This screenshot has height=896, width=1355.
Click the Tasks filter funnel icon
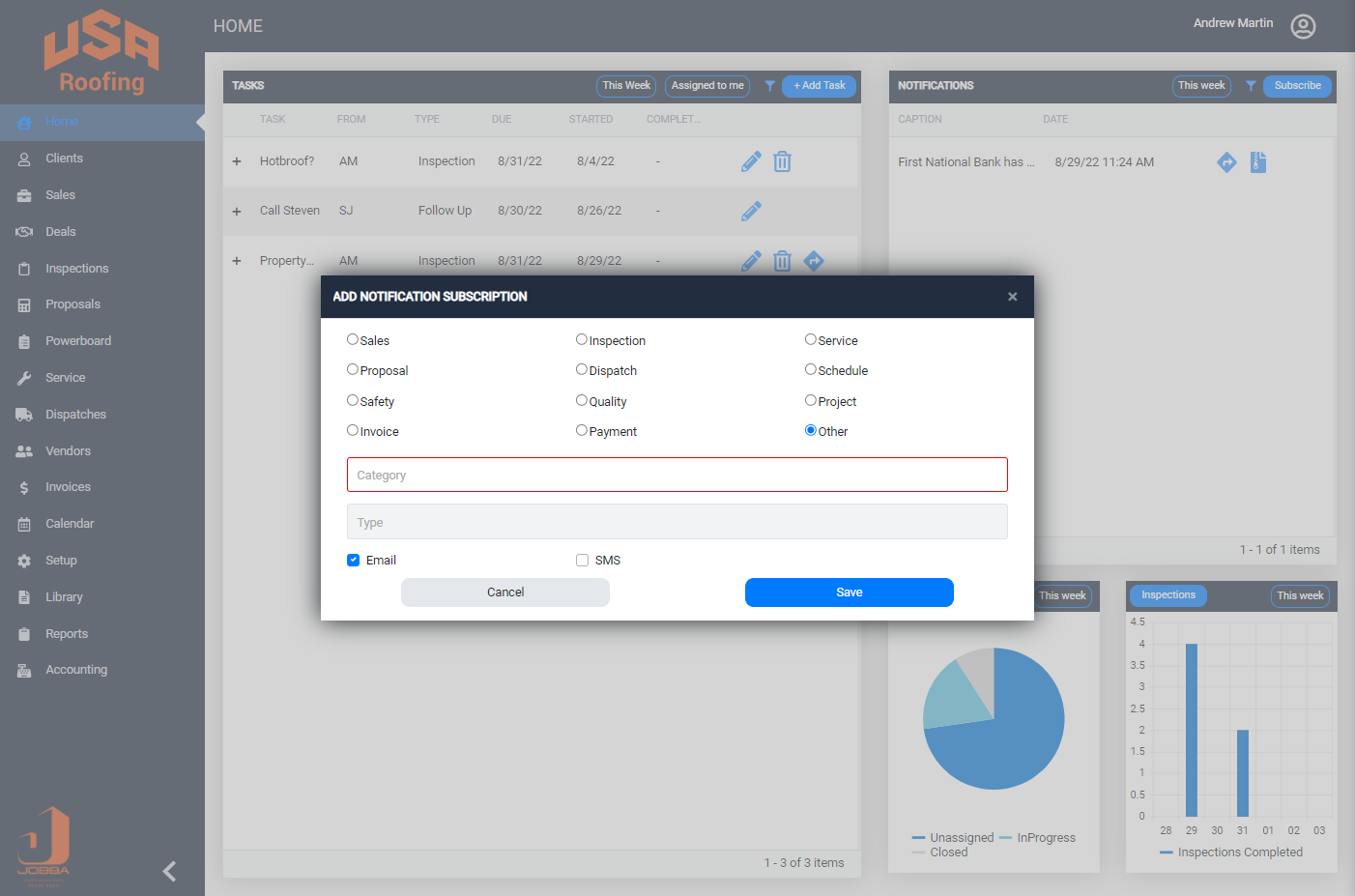coord(769,86)
